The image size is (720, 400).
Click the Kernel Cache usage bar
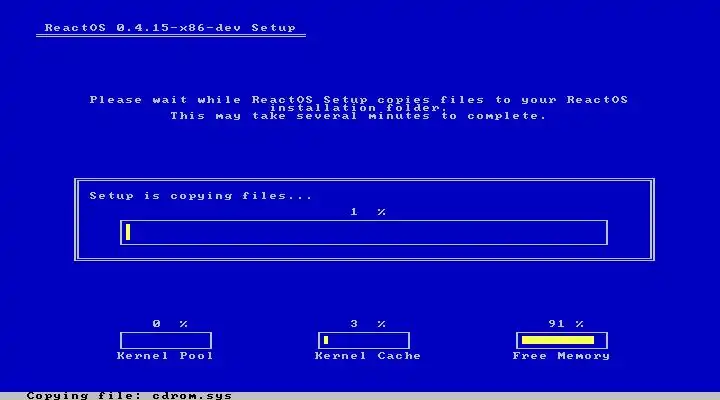tap(364, 341)
